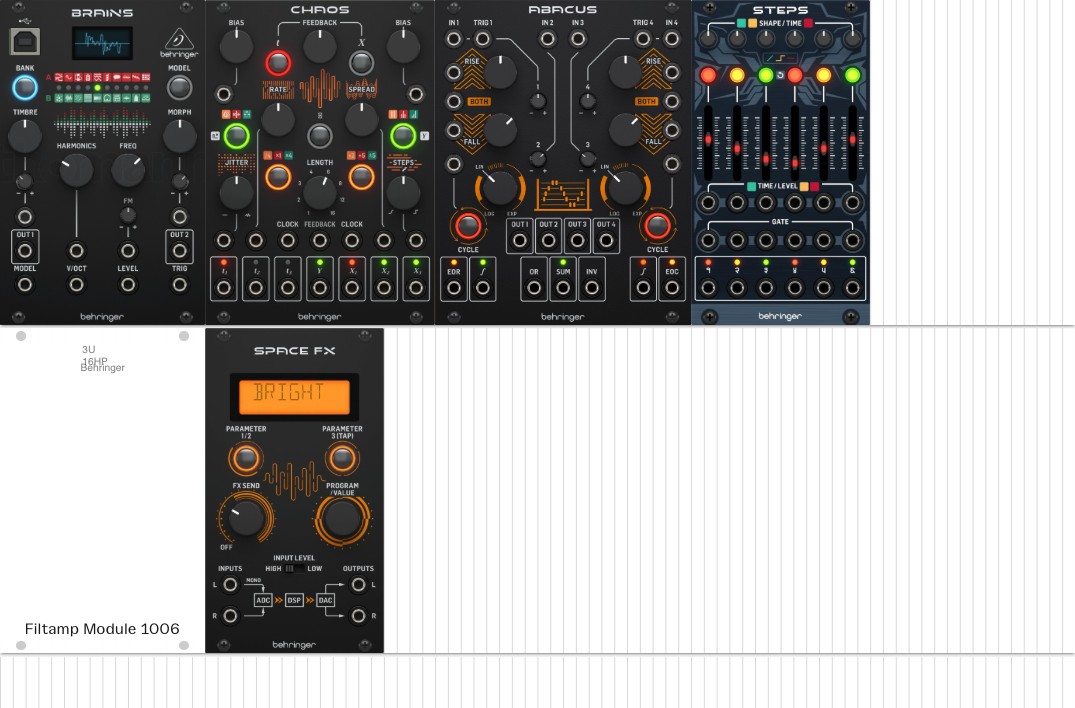
Task: Click the TRIG 1 jack on Abacus
Action: [x=483, y=39]
